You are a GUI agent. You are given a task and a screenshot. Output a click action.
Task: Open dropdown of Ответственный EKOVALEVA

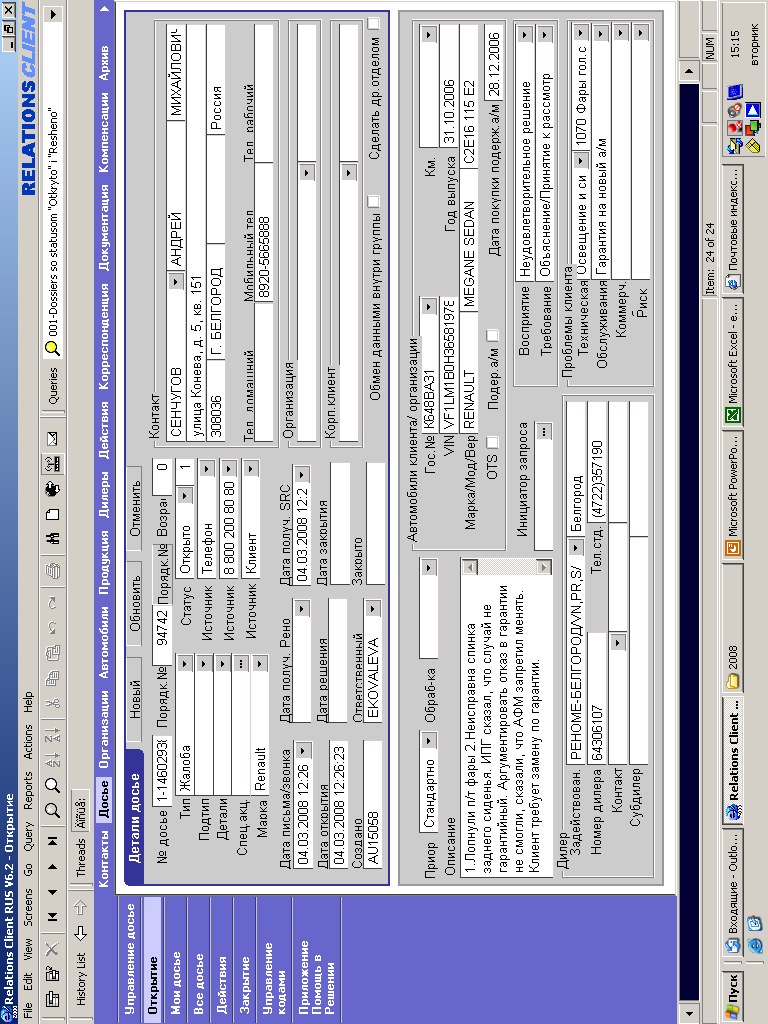[372, 608]
